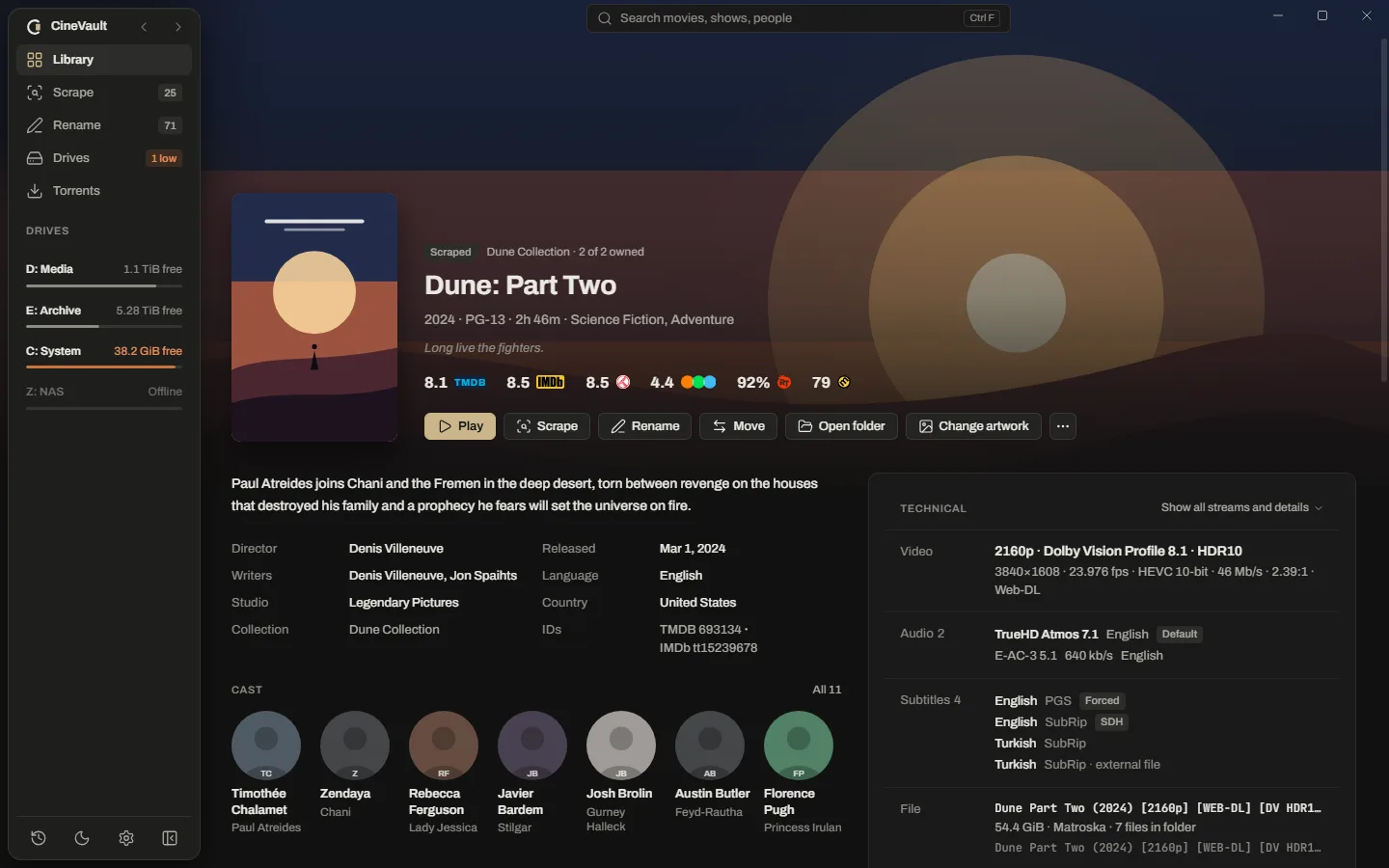Viewport: 1389px width, 868px height.
Task: Click the IMDb 8.5 rating badge
Action: (535, 383)
